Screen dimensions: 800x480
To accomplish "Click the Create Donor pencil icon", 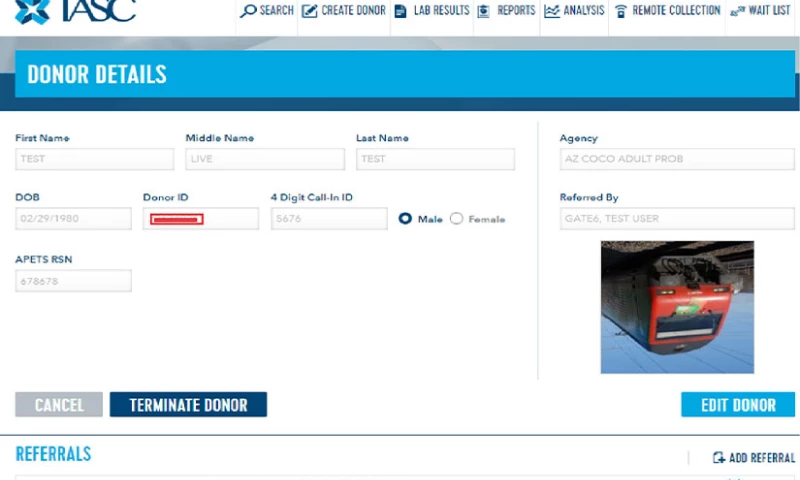I will pos(309,11).
